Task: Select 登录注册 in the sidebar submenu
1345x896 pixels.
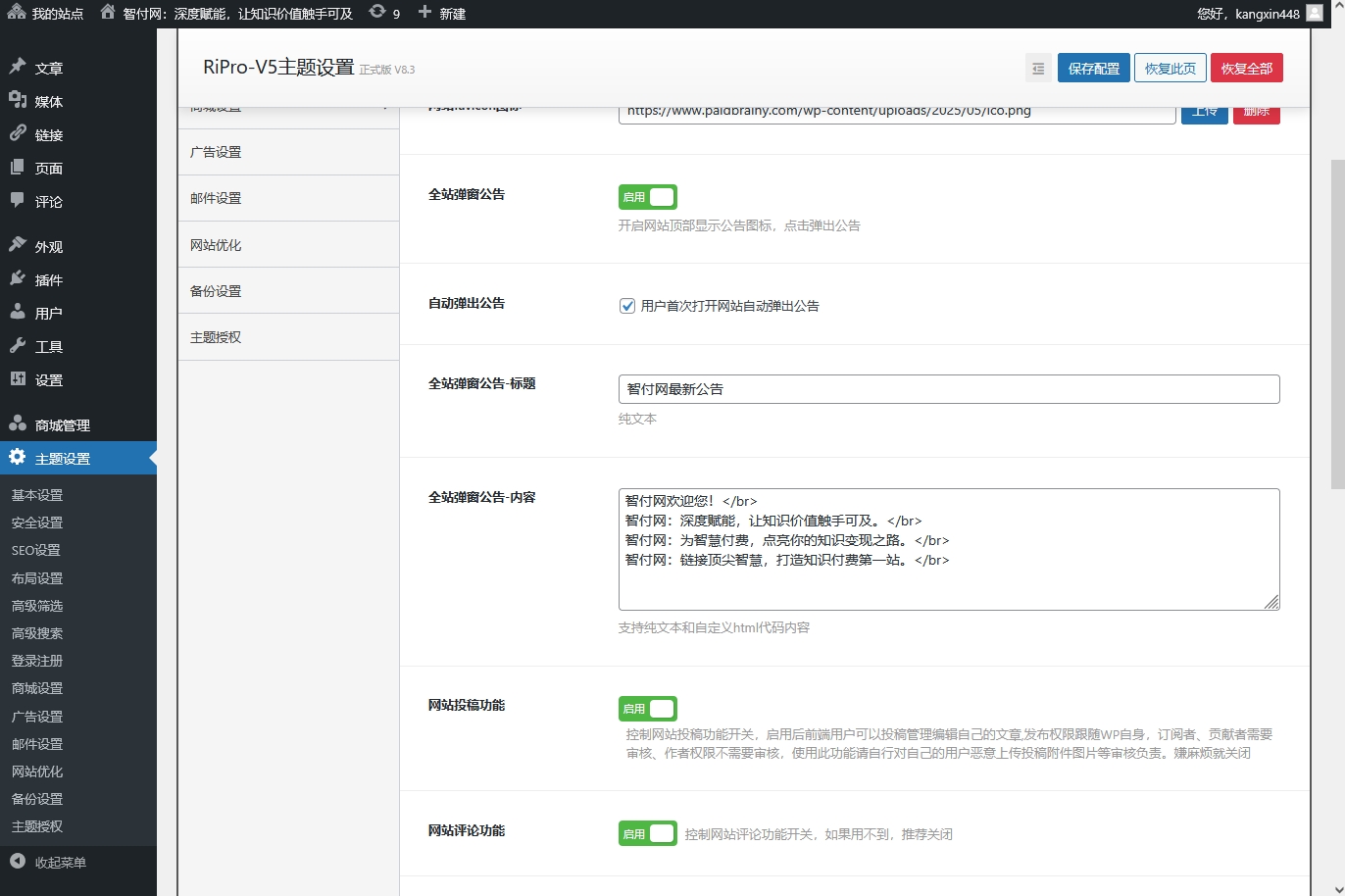Action: pos(37,661)
